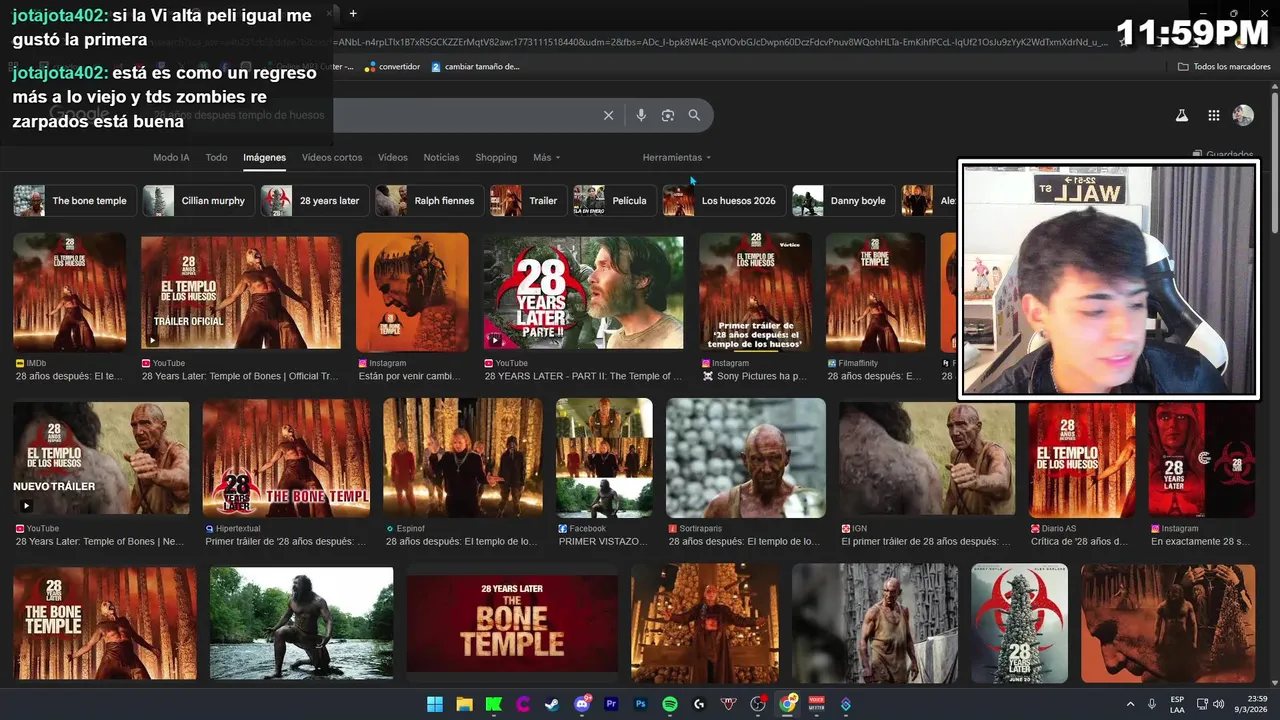Viewport: 1280px width, 720px height.
Task: Open Spotify from the taskbar
Action: 670,704
